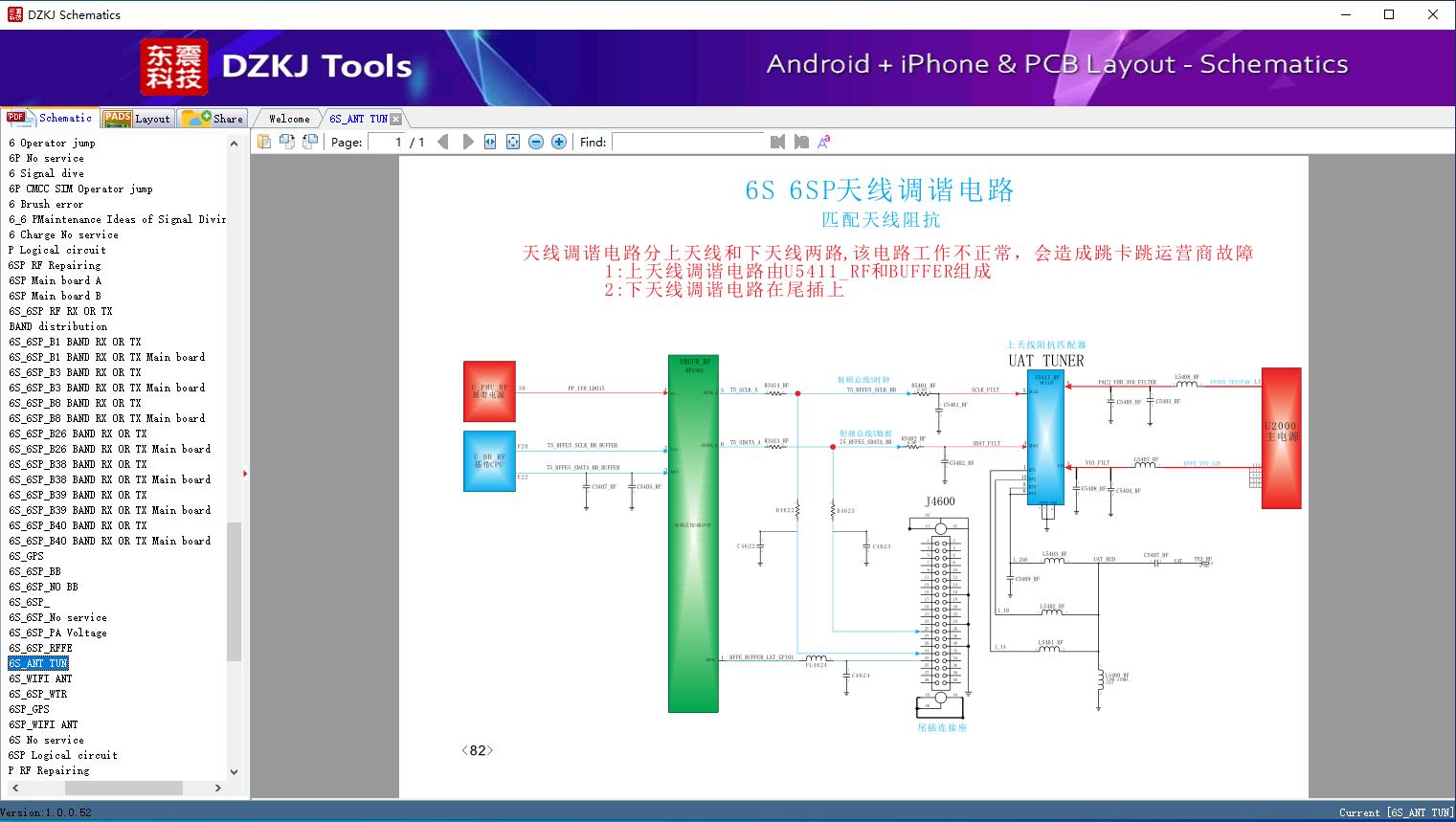Viewport: 1456px width, 822px height.
Task: Collapse the side panel with the red splitter arrow
Action: [245, 473]
